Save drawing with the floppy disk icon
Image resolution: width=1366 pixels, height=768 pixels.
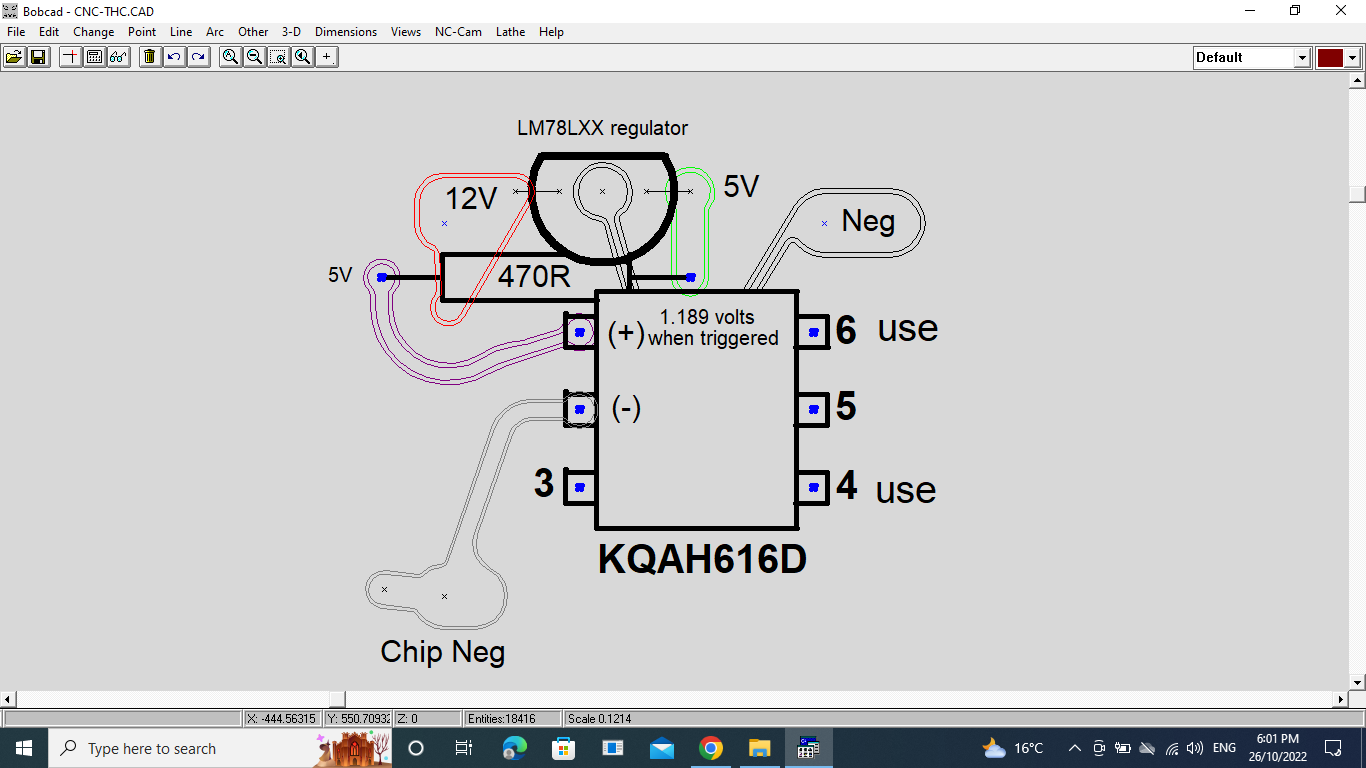pyautogui.click(x=38, y=57)
